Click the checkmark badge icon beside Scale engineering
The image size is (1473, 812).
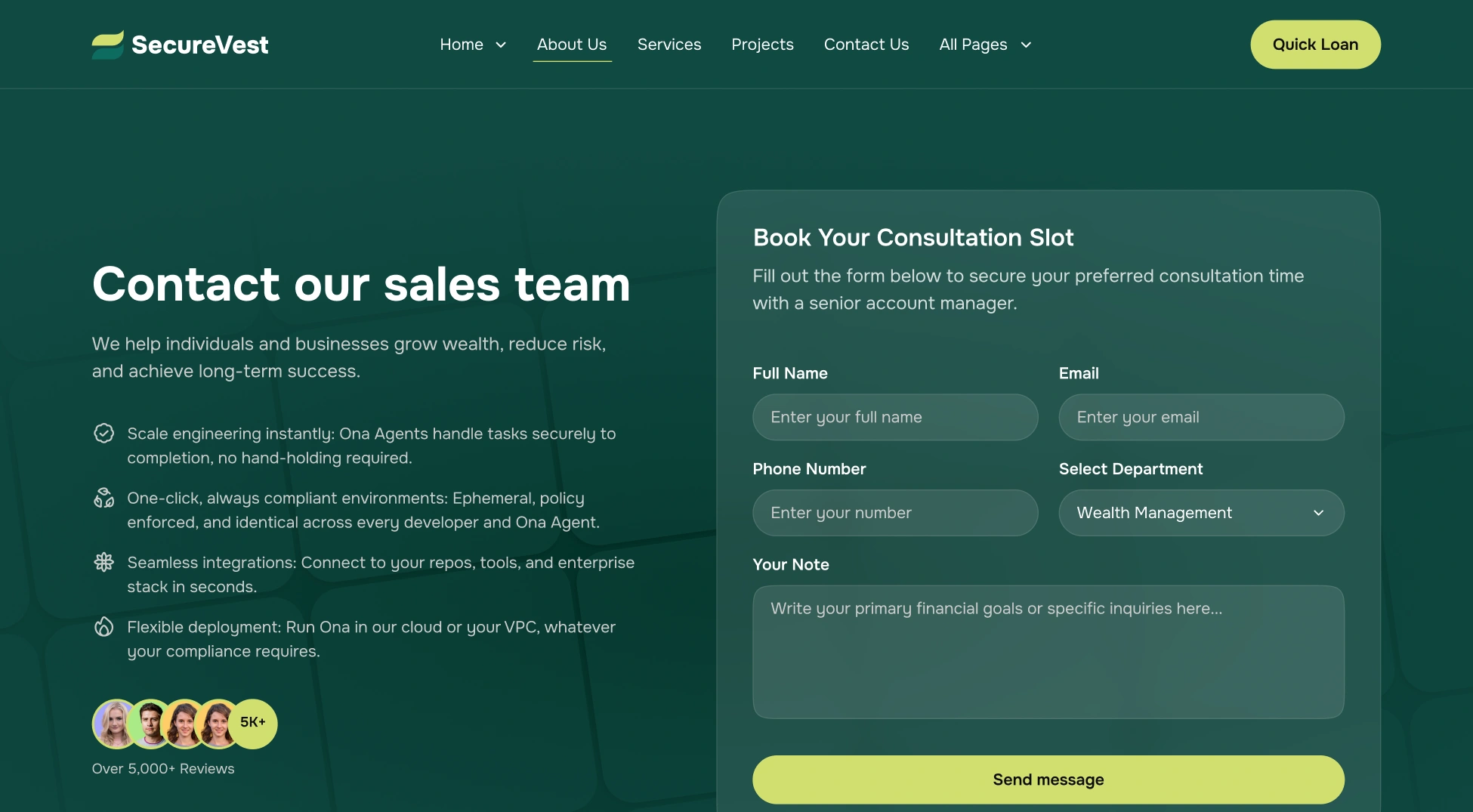point(103,433)
